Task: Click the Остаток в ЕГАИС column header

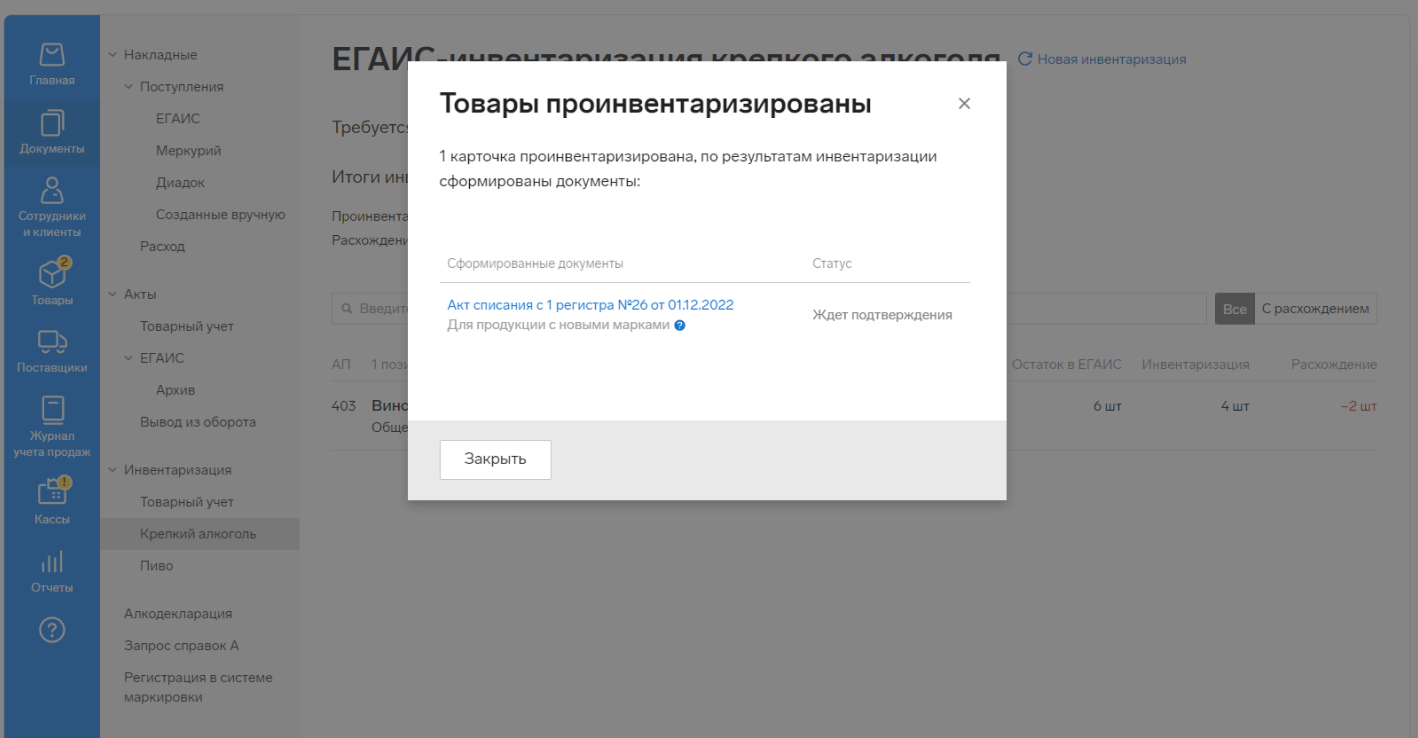Action: [1067, 365]
